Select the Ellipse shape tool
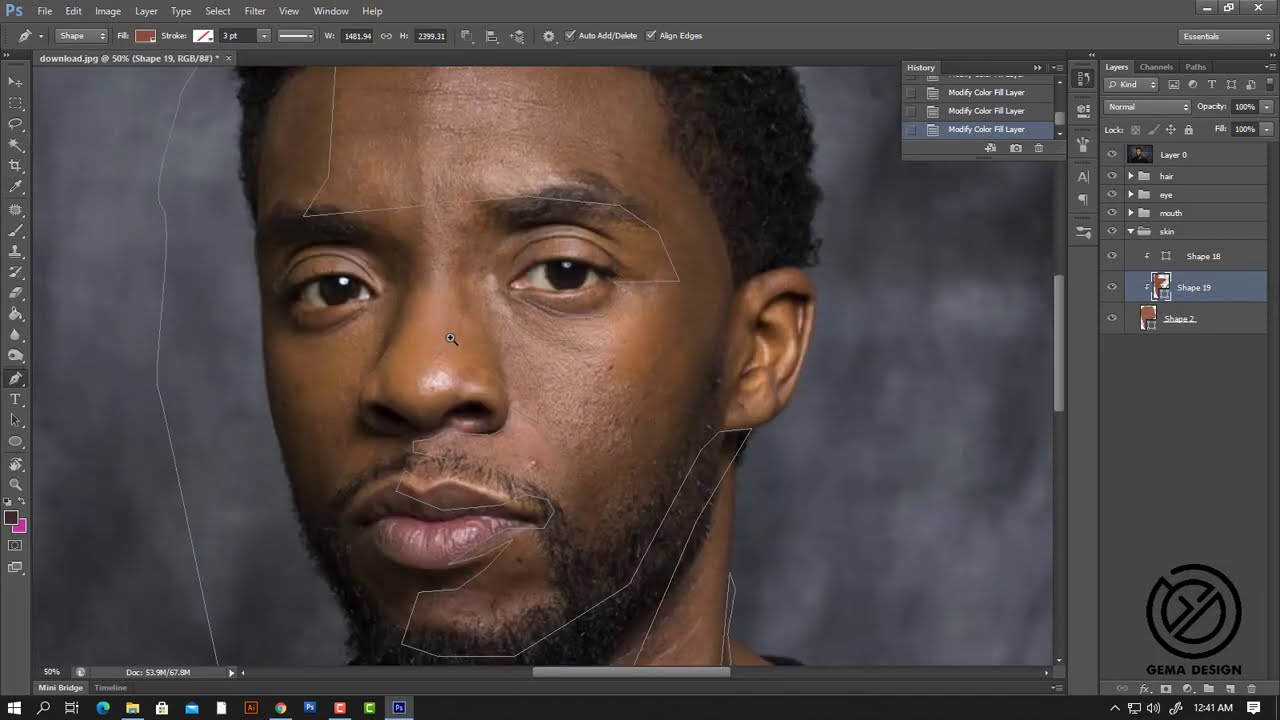Viewport: 1280px width, 720px height. click(15, 442)
